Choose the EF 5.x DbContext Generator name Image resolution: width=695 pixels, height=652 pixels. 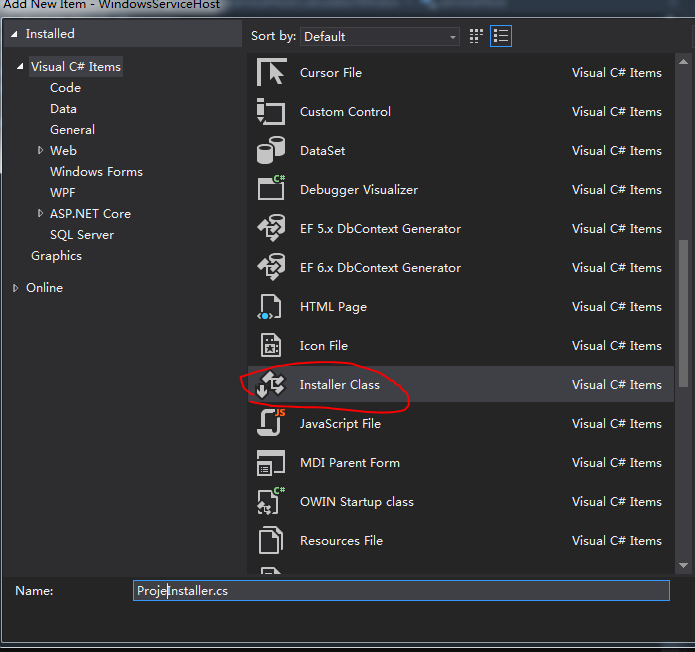pyautogui.click(x=380, y=229)
